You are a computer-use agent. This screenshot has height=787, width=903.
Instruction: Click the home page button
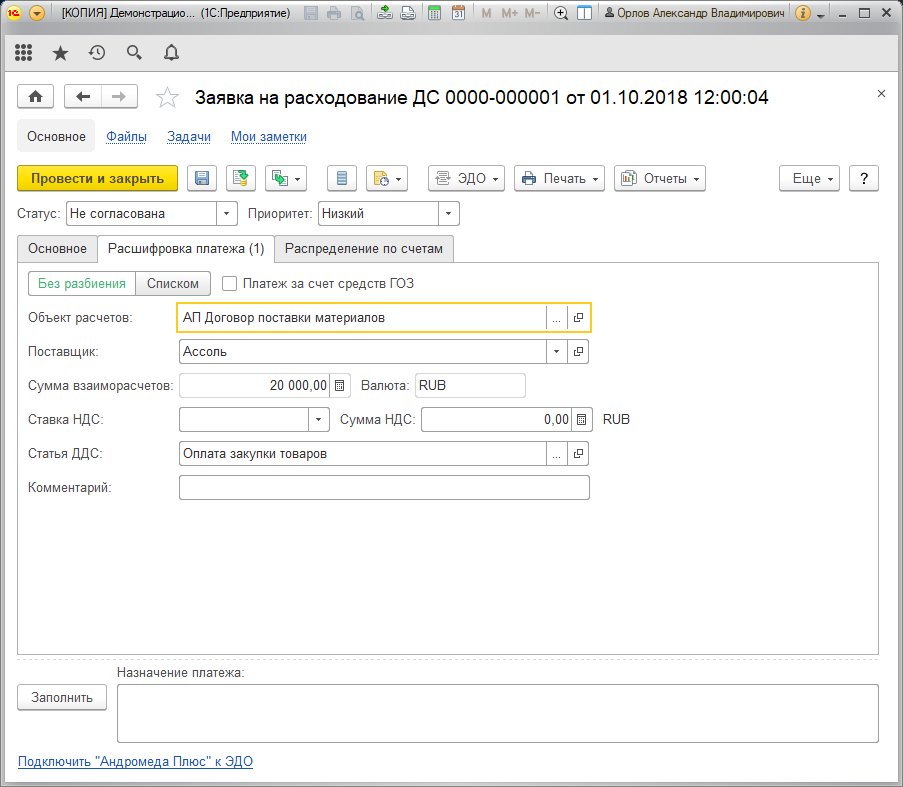coord(36,97)
